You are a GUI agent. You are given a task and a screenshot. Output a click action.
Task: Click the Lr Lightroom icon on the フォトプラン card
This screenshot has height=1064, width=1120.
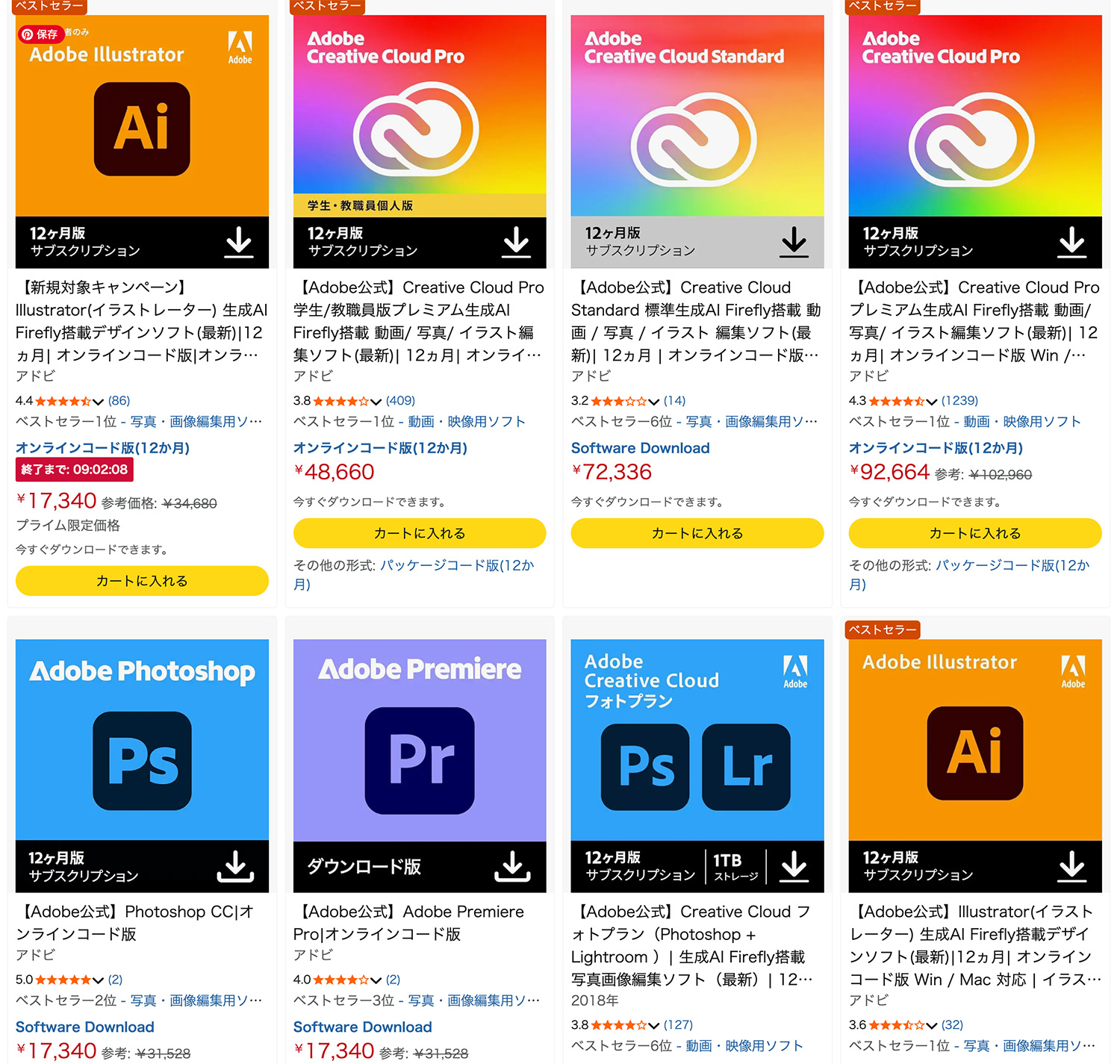746,767
